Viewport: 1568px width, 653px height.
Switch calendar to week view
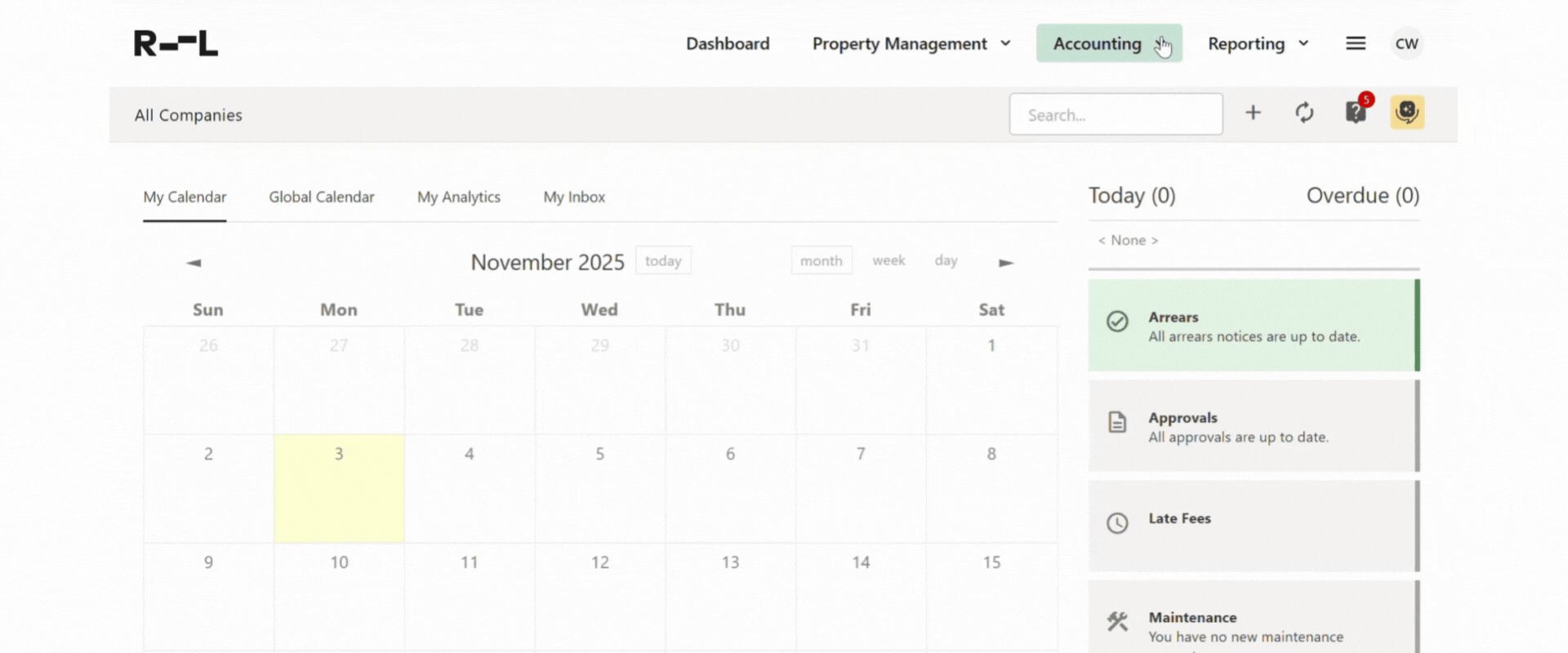pyautogui.click(x=888, y=260)
